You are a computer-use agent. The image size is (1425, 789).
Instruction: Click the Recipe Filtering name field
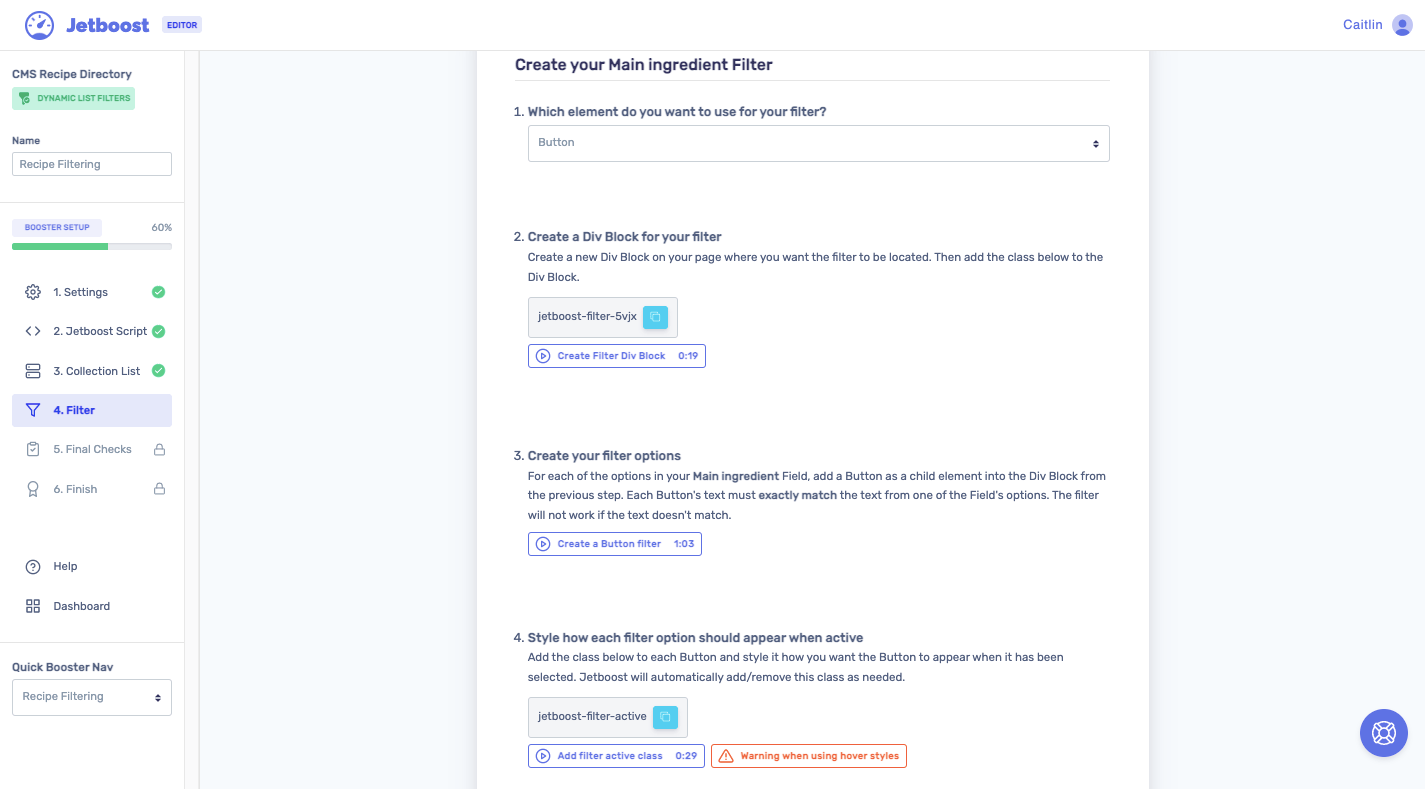91,163
